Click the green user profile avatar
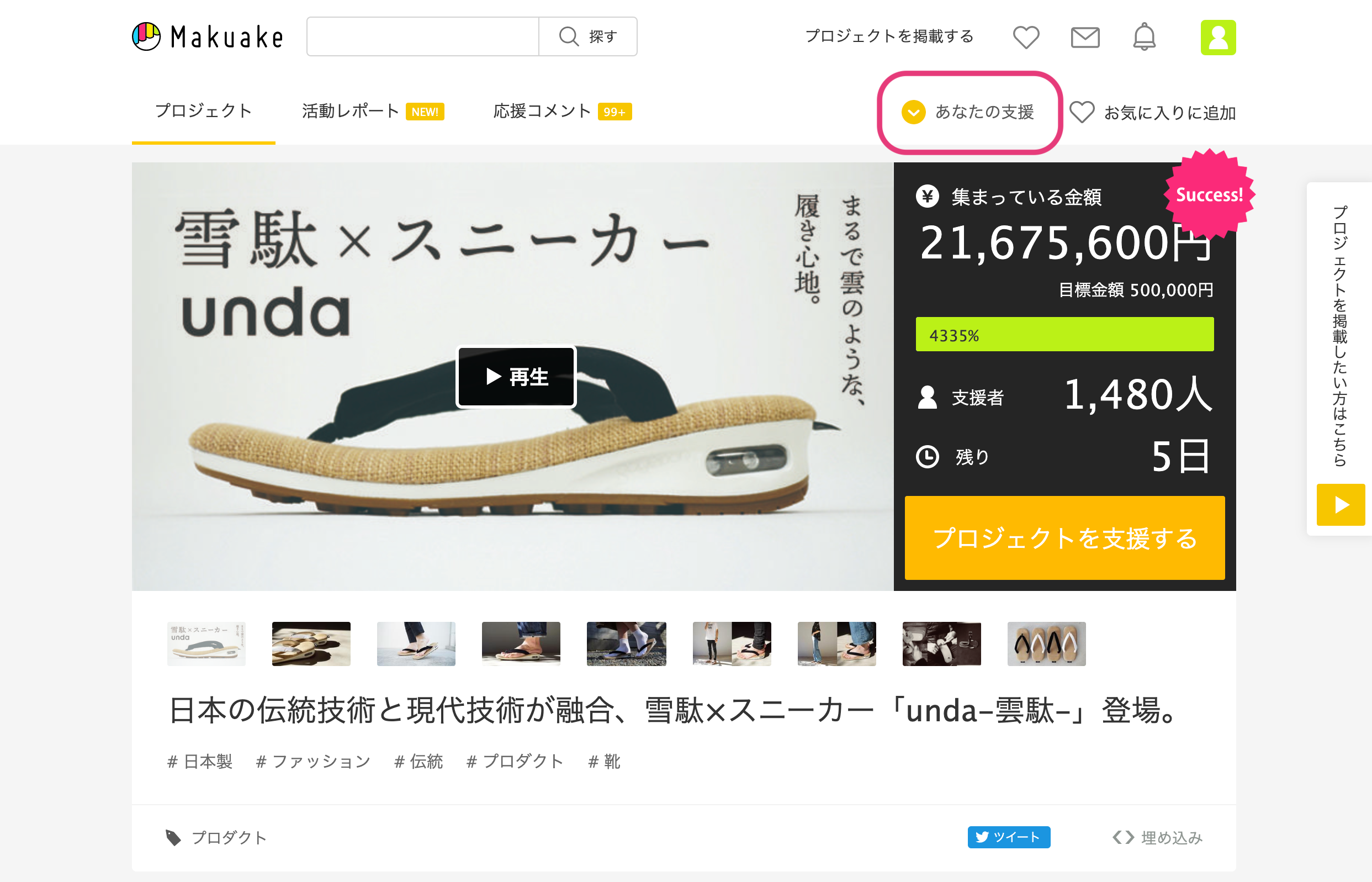 coord(1217,38)
